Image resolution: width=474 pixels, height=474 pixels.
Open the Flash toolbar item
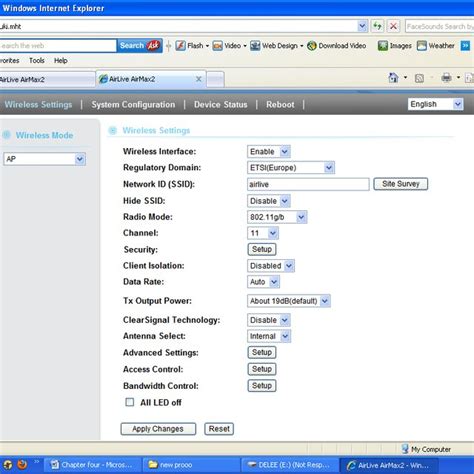coord(192,46)
